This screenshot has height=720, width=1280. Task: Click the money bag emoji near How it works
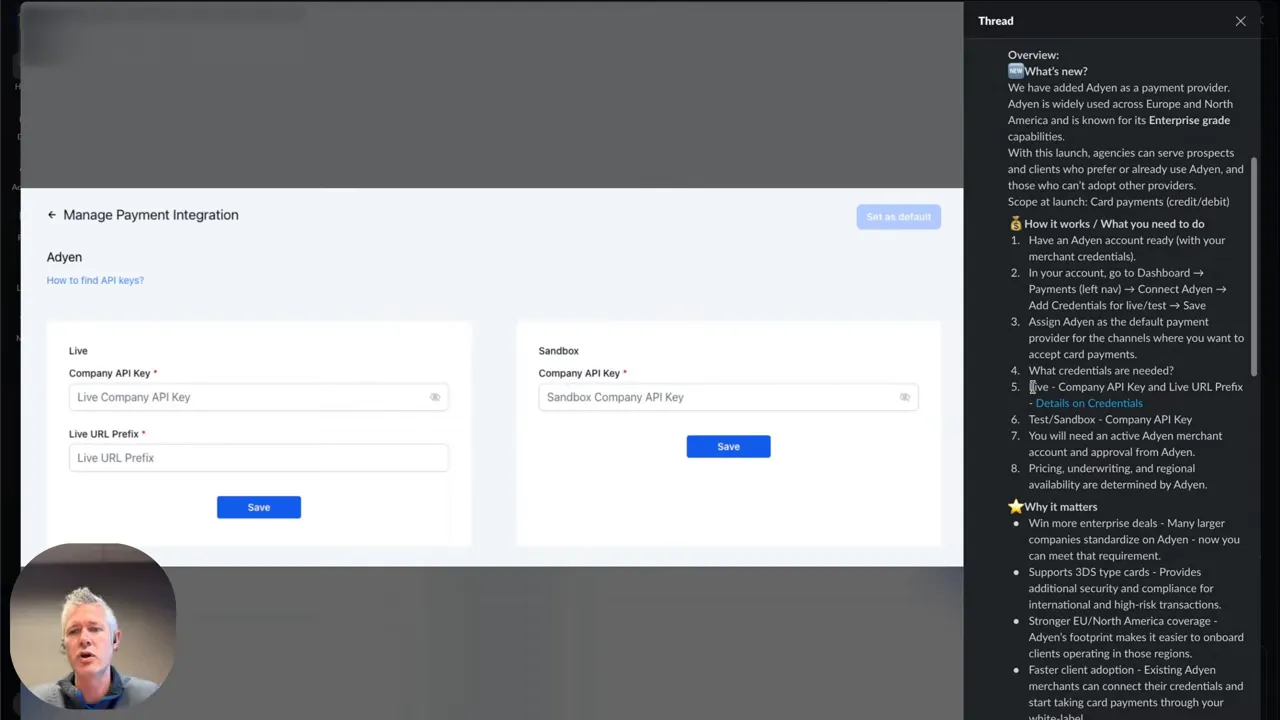1013,223
